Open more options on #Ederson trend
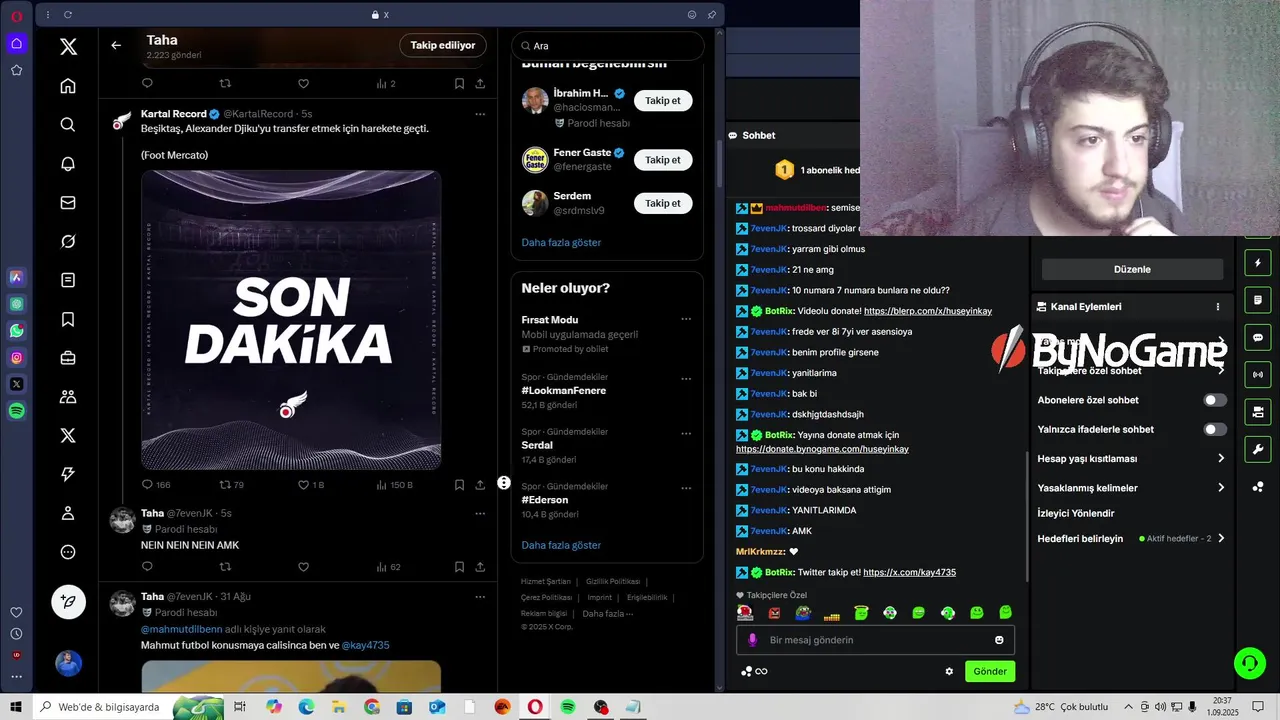This screenshot has width=1280, height=720. [x=686, y=489]
